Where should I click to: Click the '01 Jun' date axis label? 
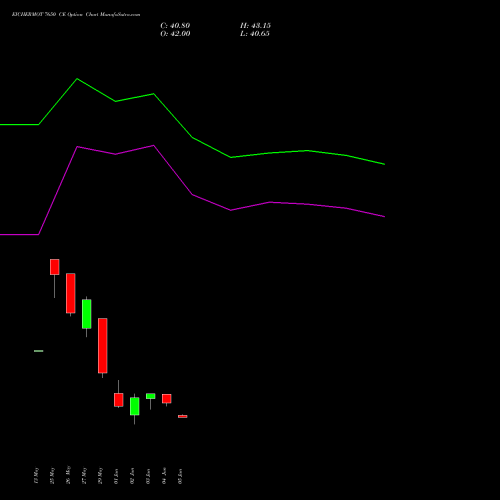click(x=116, y=476)
